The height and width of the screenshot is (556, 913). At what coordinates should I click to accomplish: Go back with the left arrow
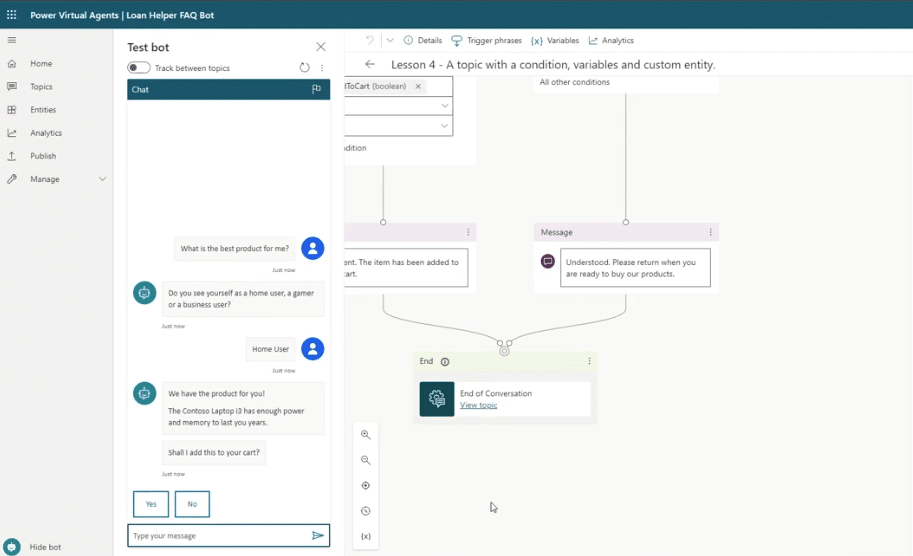[370, 64]
